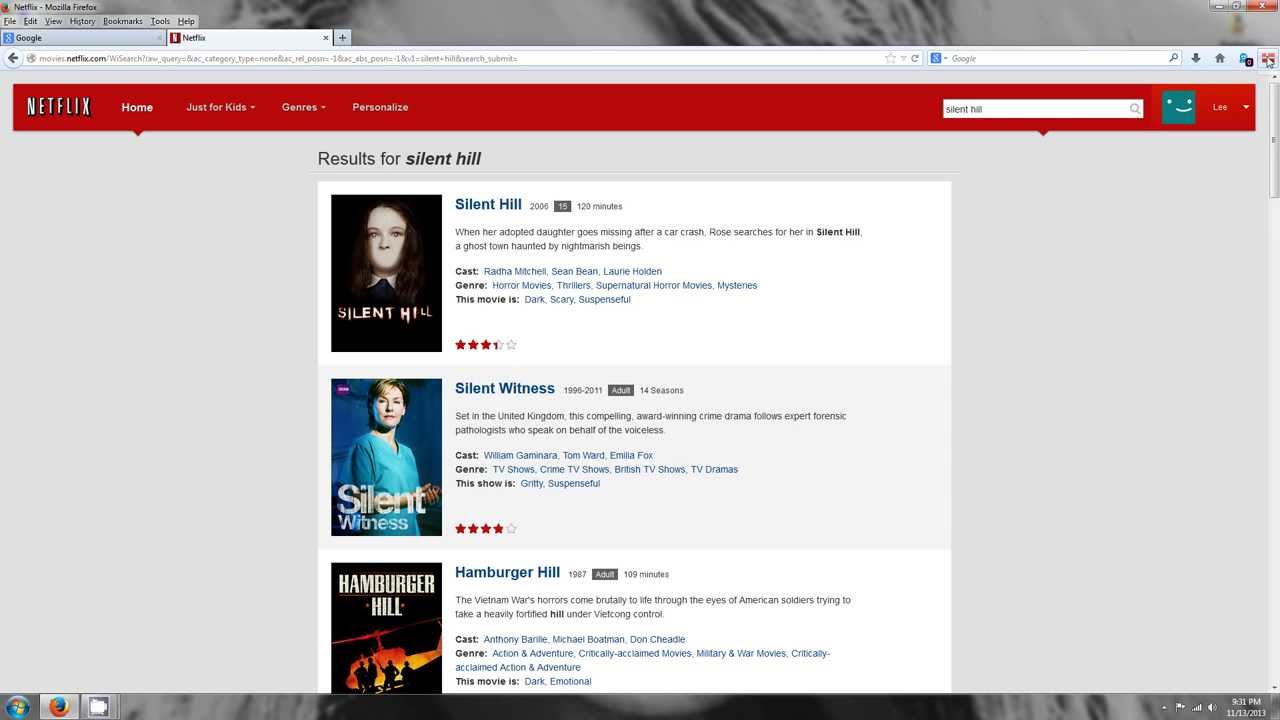Click the Hamburger Hill poster thumbnail

point(386,628)
